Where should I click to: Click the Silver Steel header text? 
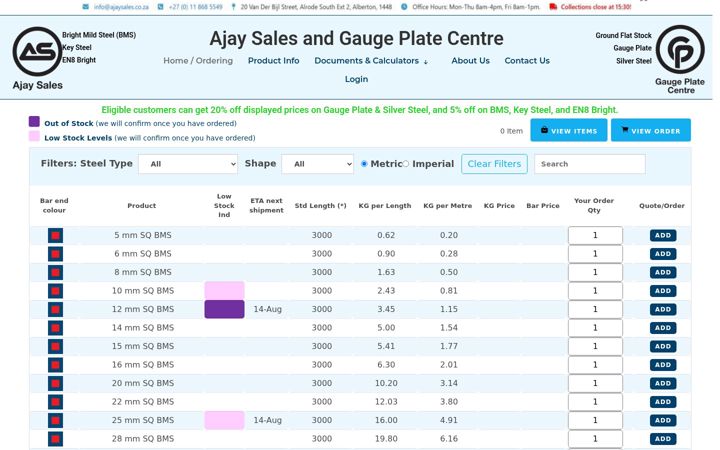click(634, 61)
